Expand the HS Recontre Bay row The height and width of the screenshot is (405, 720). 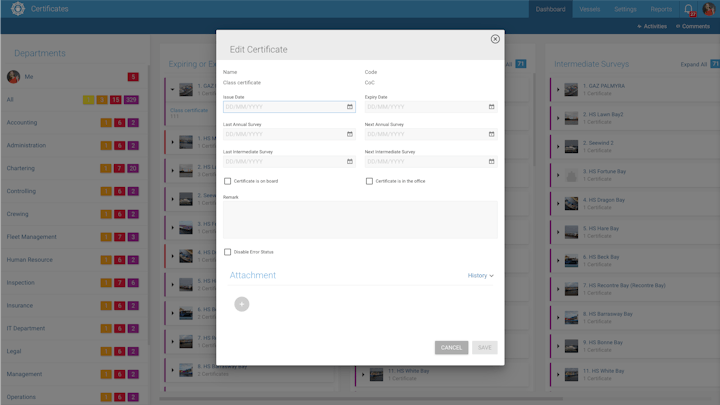[x=558, y=289]
